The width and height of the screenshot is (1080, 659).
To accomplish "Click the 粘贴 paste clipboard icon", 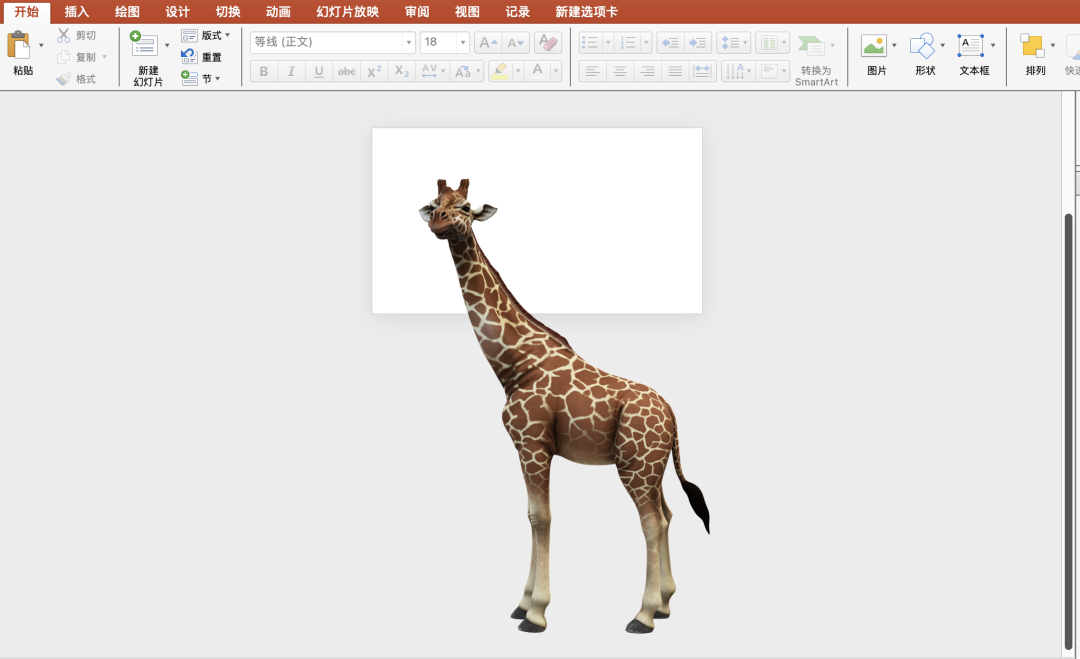I will pos(19,45).
